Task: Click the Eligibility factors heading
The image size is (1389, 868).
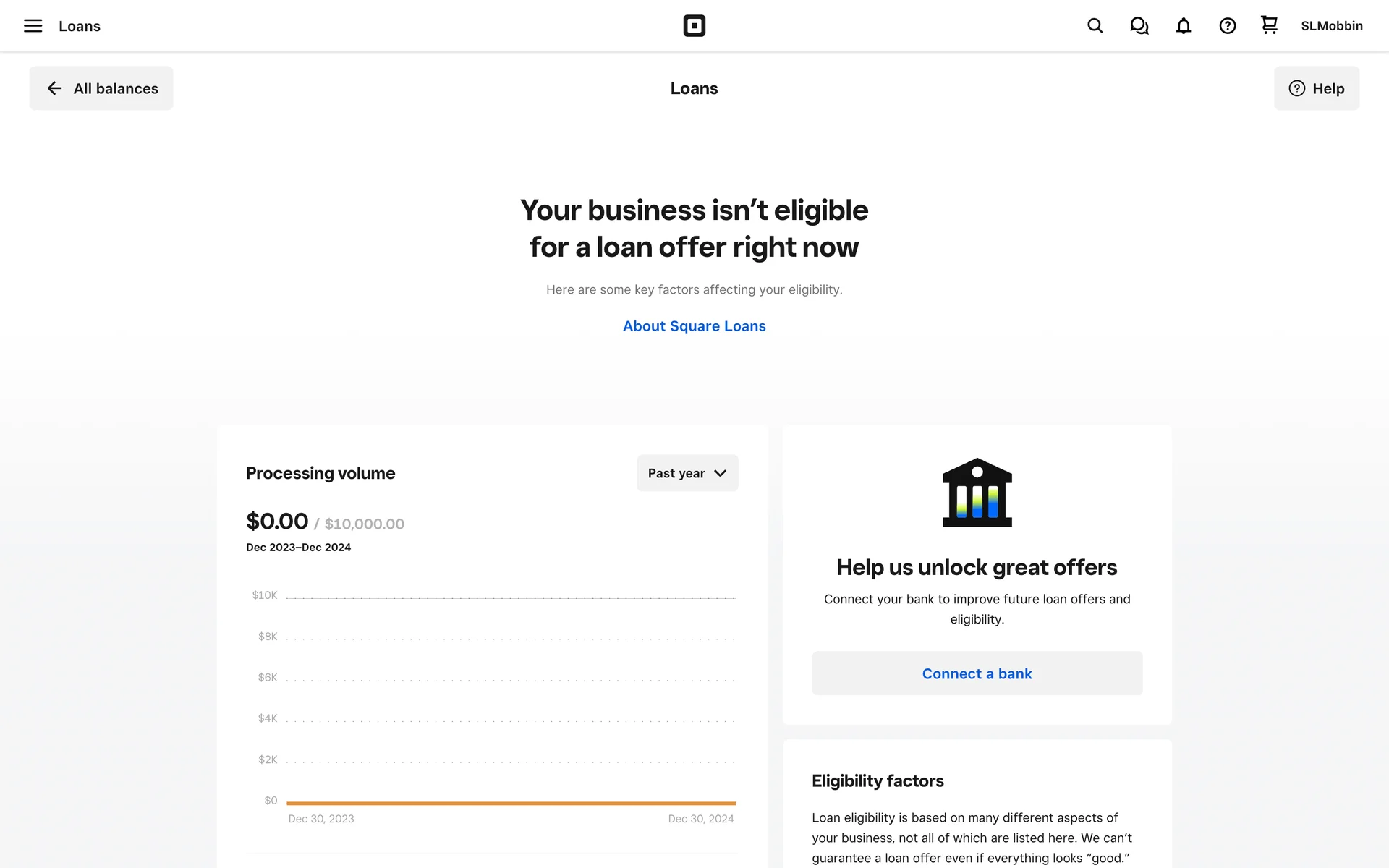Action: (878, 781)
